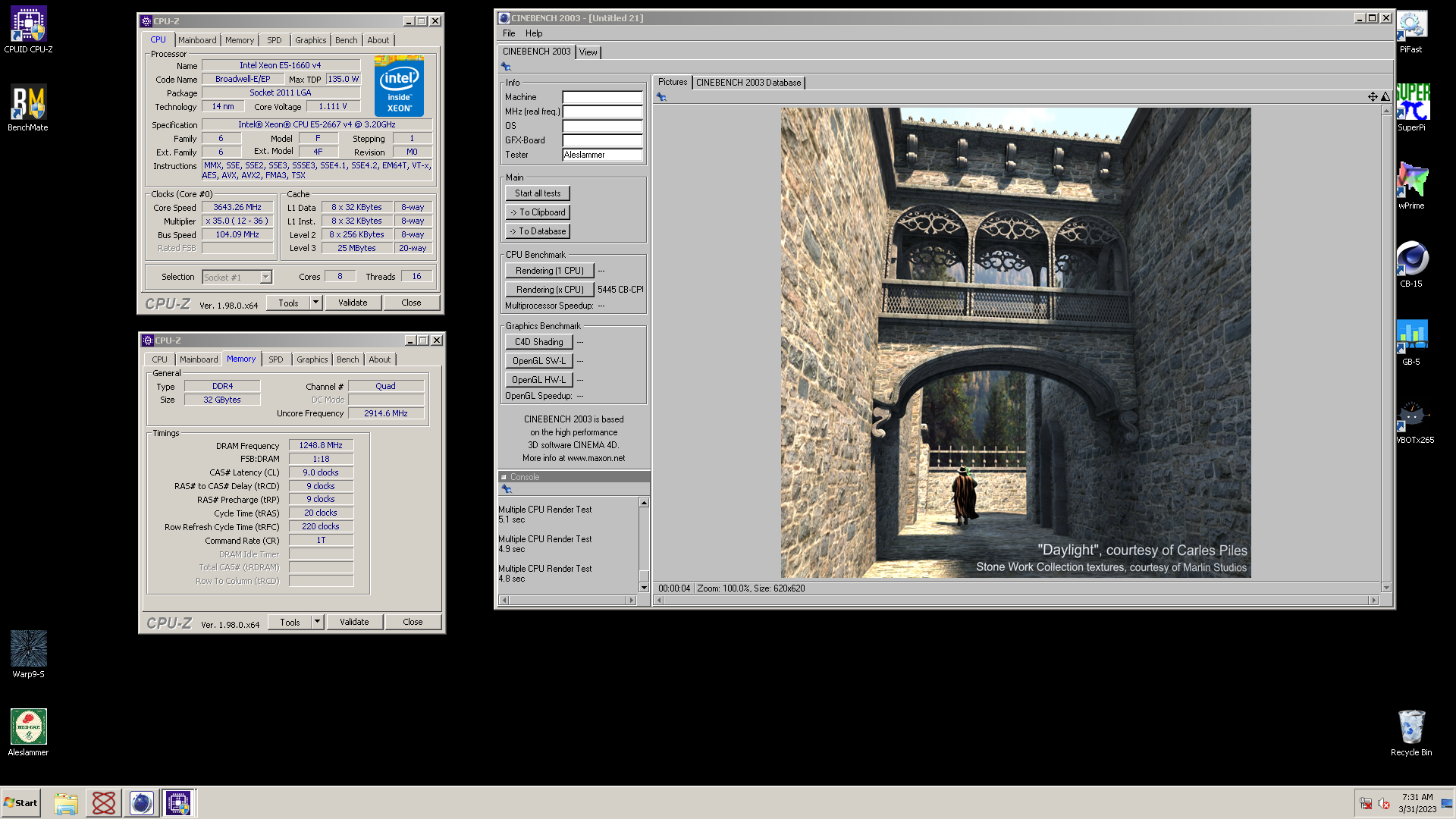The height and width of the screenshot is (819, 1456).
Task: Open the Help menu in Cinebench
Action: pos(534,33)
